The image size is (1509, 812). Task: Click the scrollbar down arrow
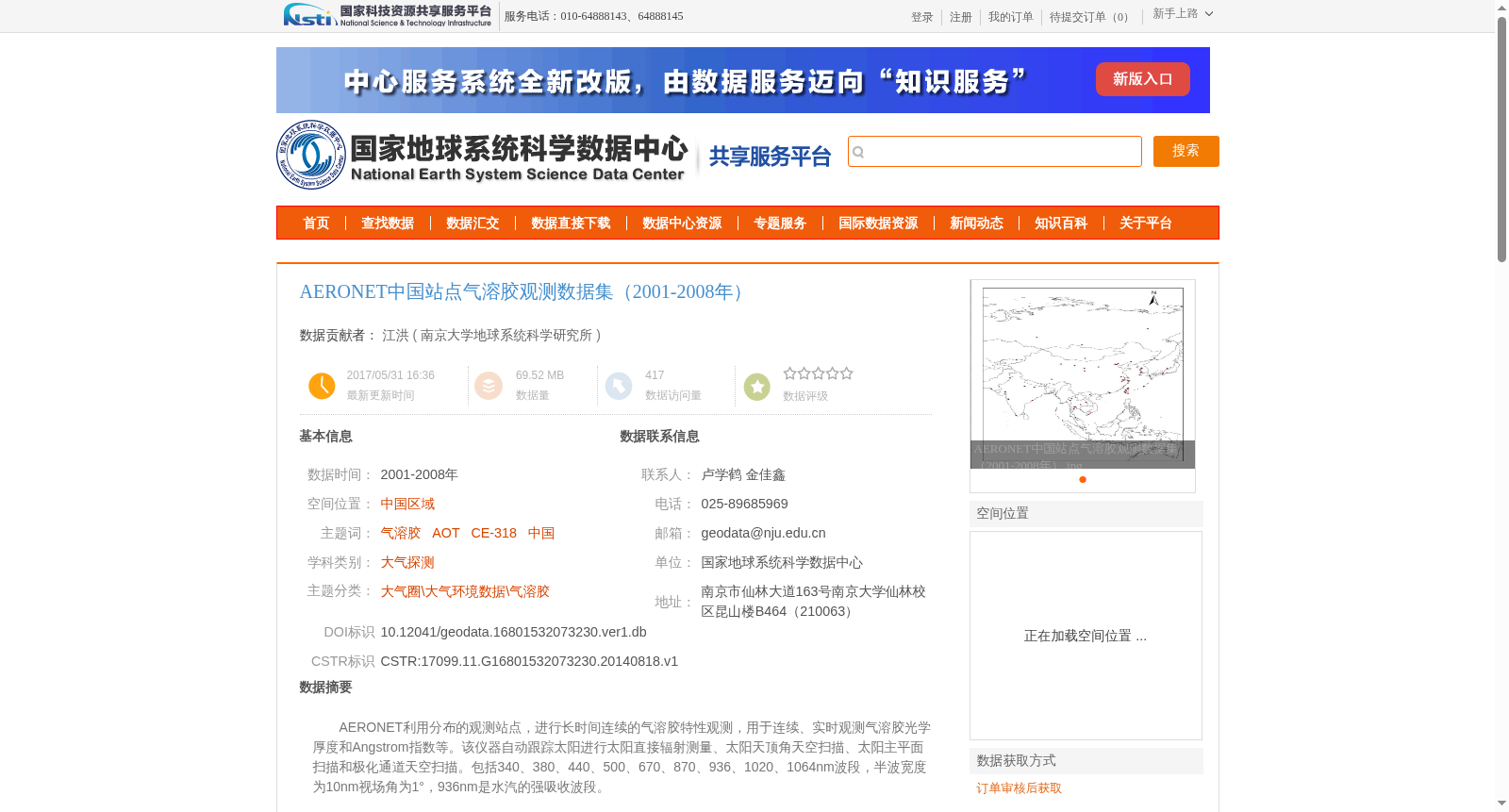coord(1501,804)
